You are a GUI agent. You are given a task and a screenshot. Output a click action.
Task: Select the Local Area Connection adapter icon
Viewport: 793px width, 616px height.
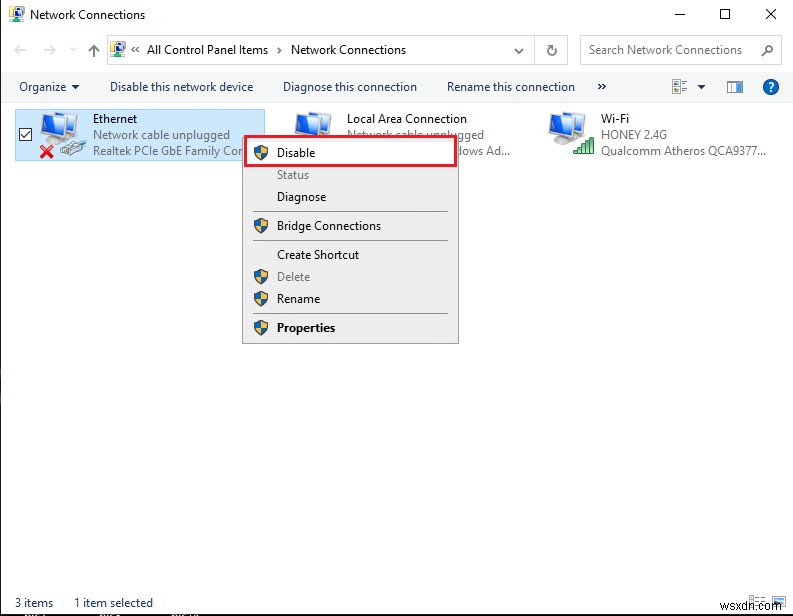314,124
